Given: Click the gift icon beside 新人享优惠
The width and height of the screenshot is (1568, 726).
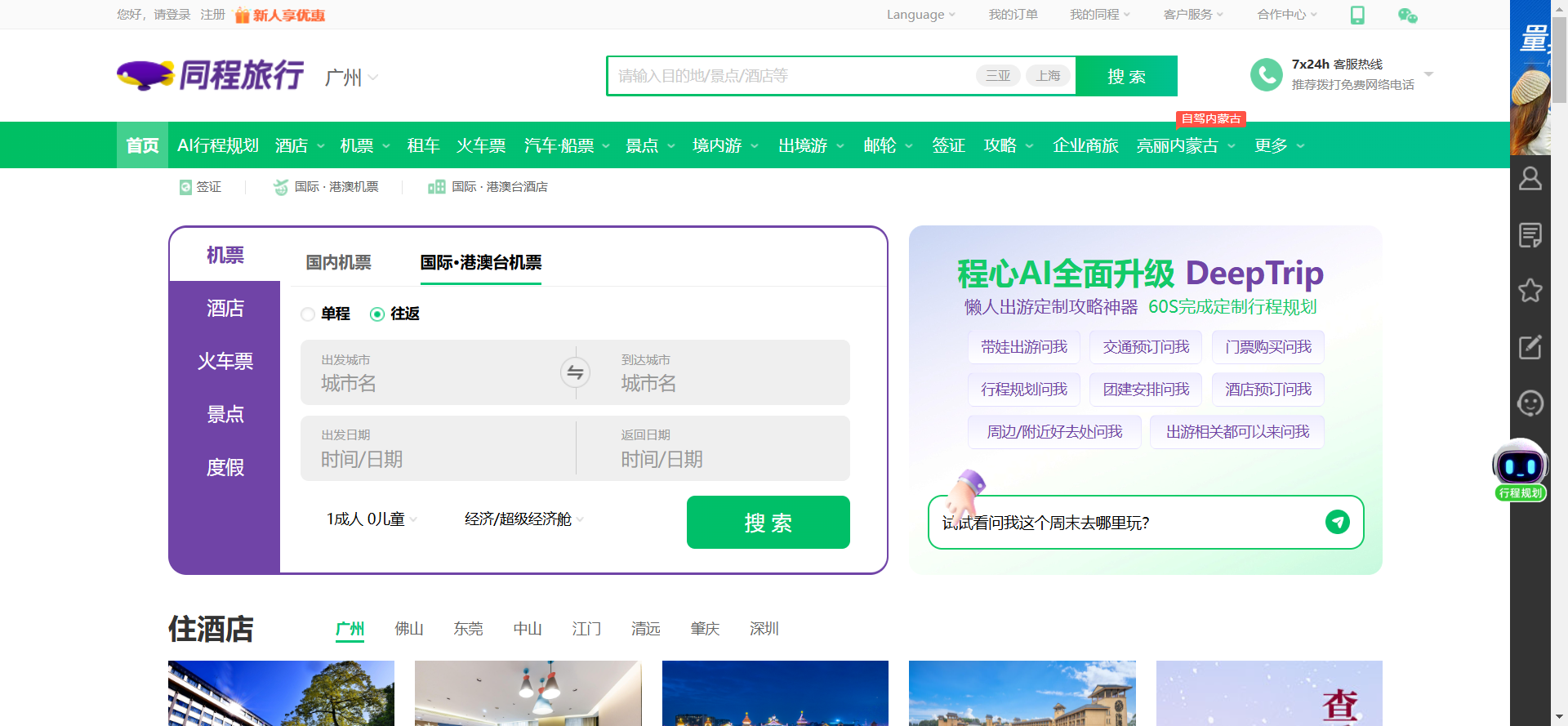Looking at the screenshot, I should click(242, 15).
